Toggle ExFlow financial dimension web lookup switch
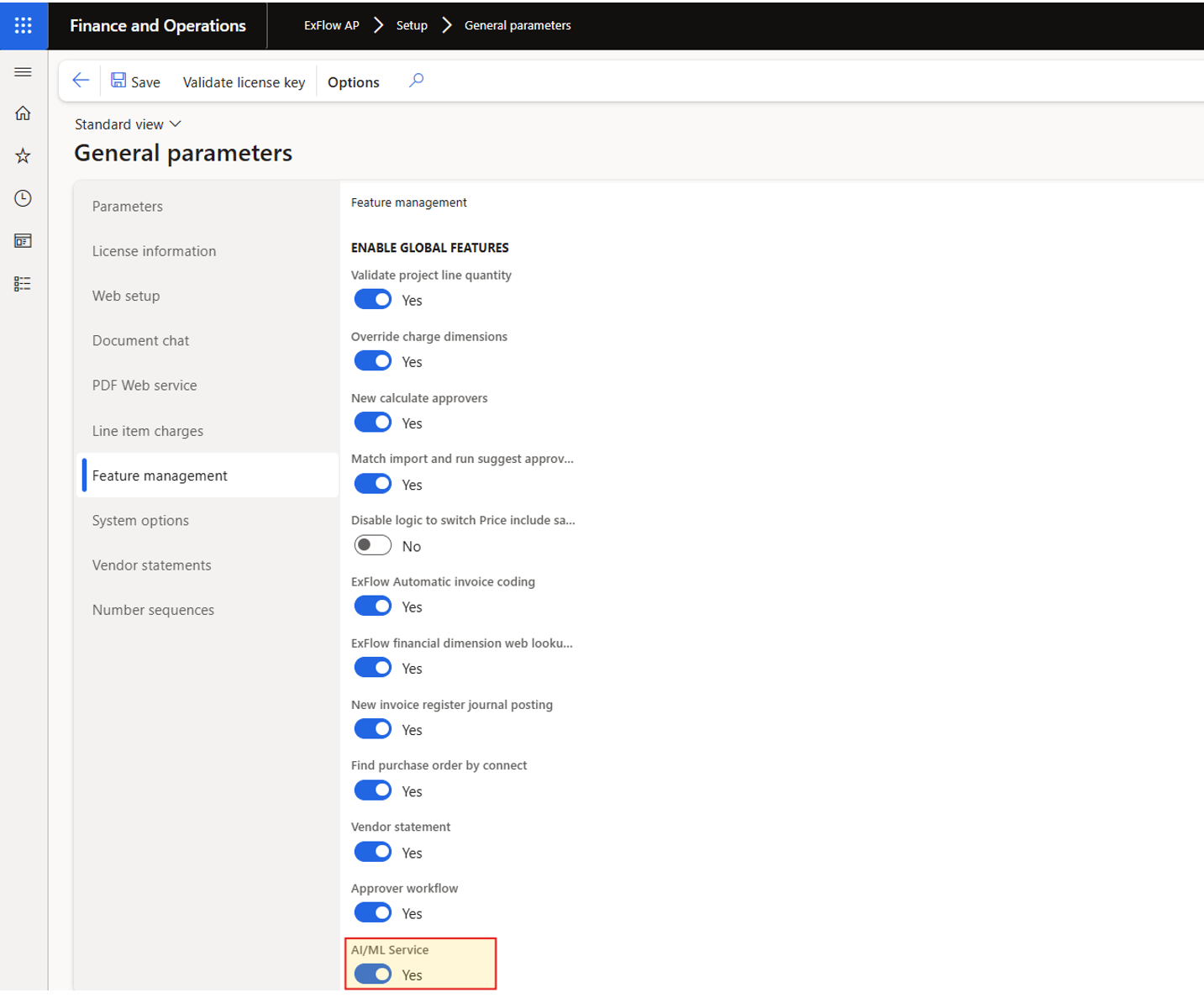This screenshot has height=998, width=1204. click(373, 668)
